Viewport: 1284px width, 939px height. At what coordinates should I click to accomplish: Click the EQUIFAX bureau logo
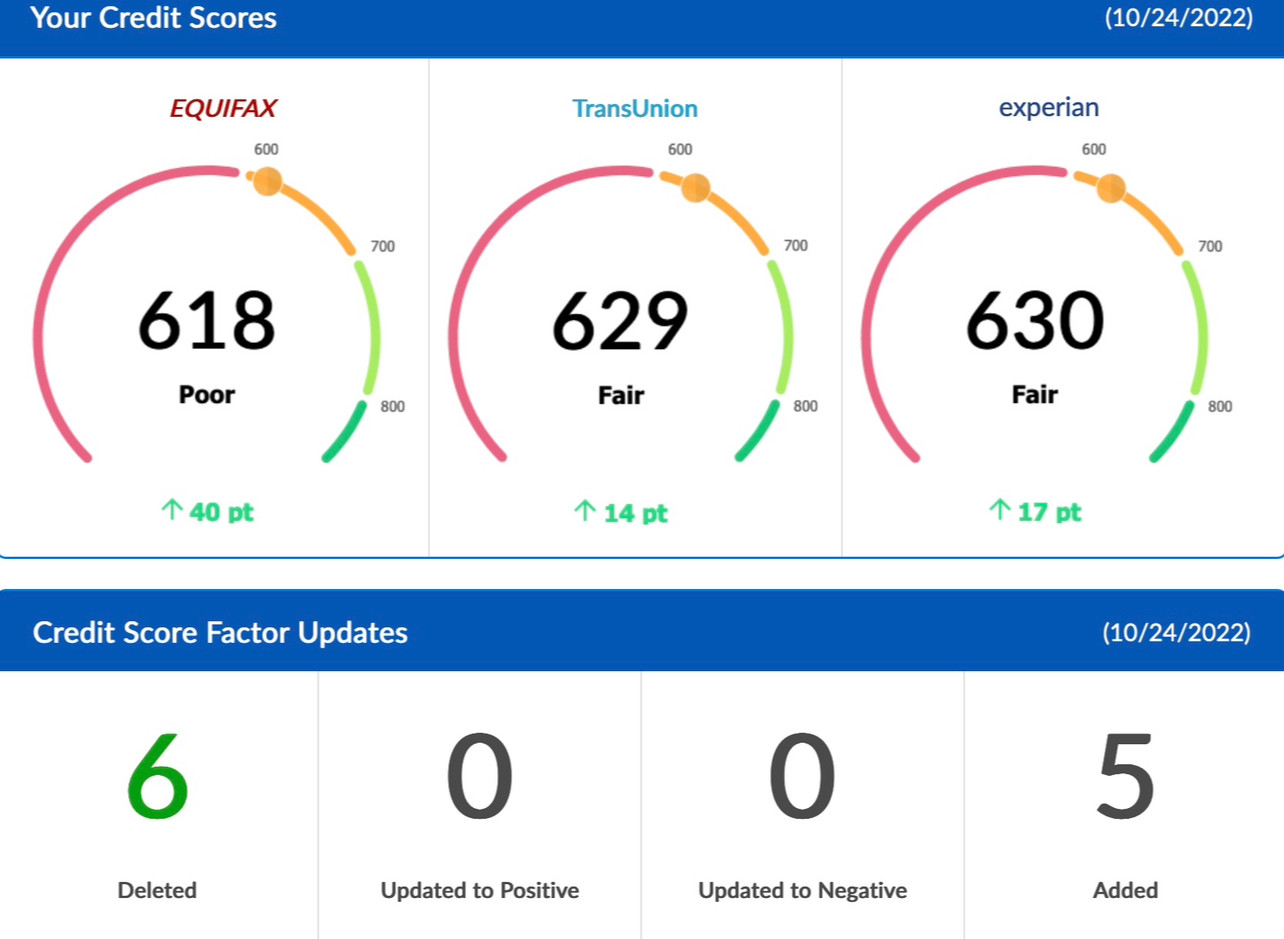222,109
